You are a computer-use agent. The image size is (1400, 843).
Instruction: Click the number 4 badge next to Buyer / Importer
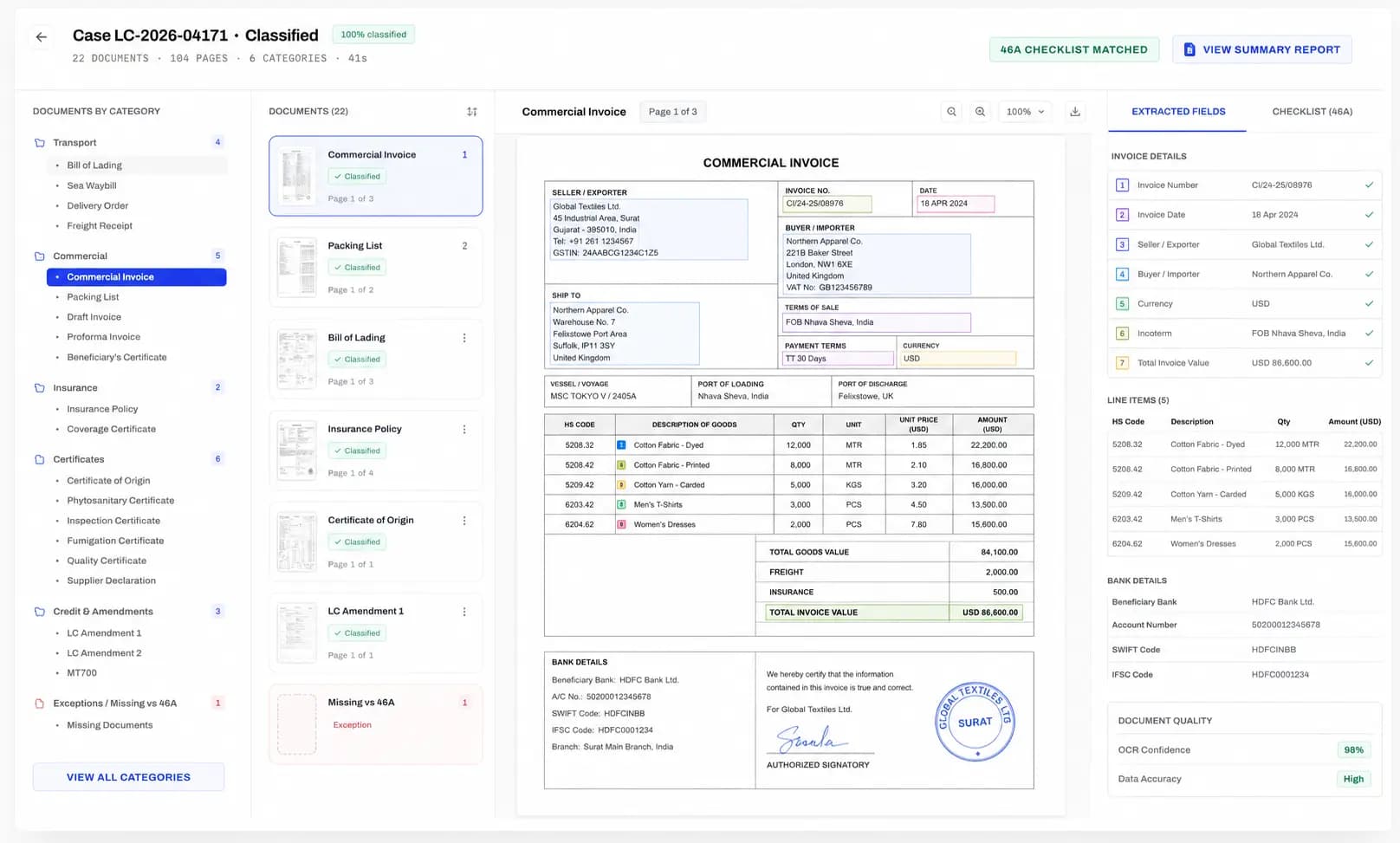[1122, 274]
